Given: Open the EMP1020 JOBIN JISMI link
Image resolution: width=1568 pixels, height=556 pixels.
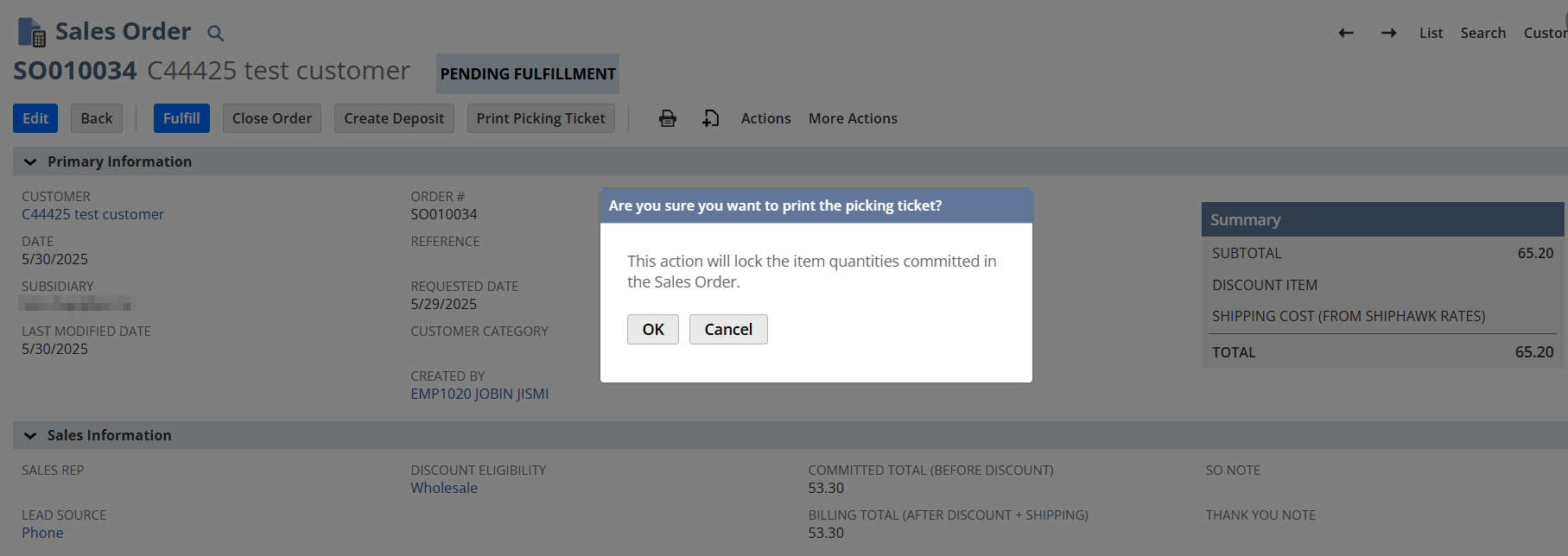Looking at the screenshot, I should click(479, 394).
